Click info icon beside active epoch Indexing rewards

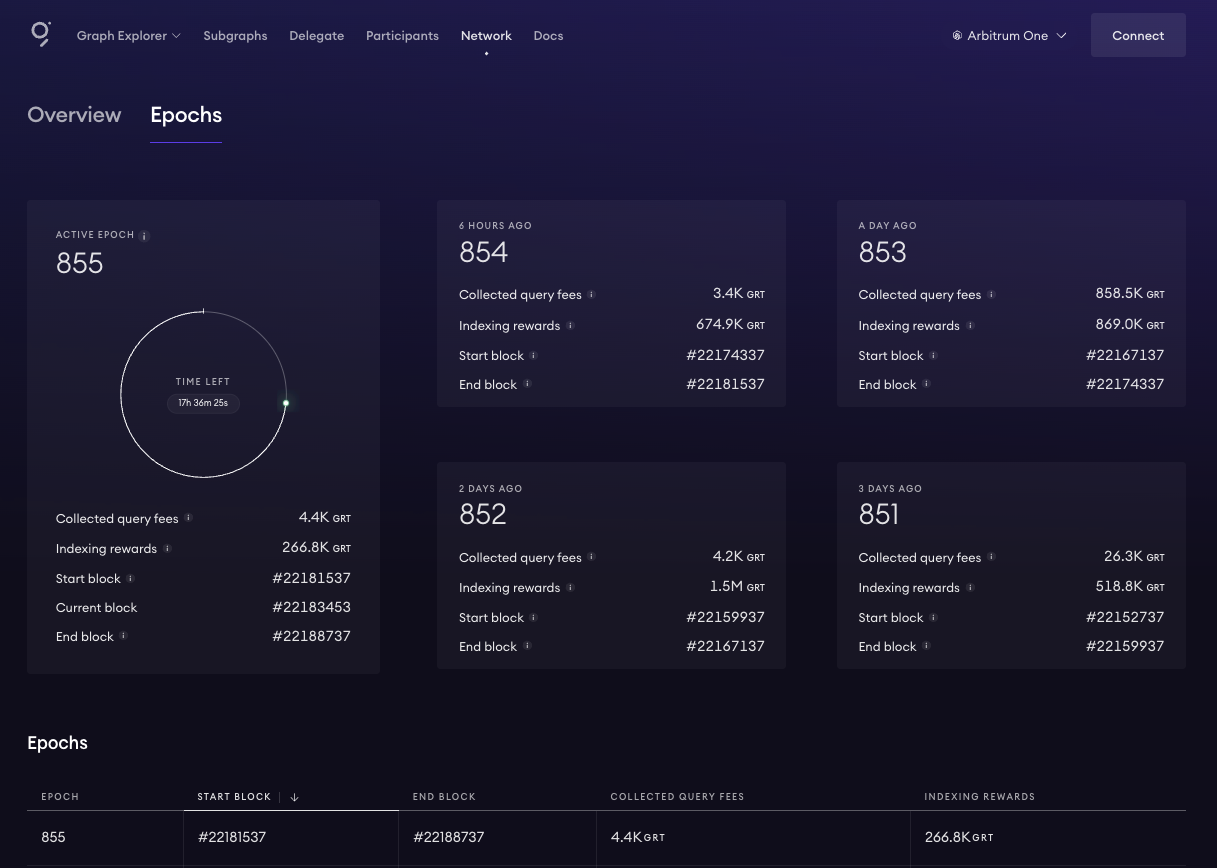click(167, 549)
